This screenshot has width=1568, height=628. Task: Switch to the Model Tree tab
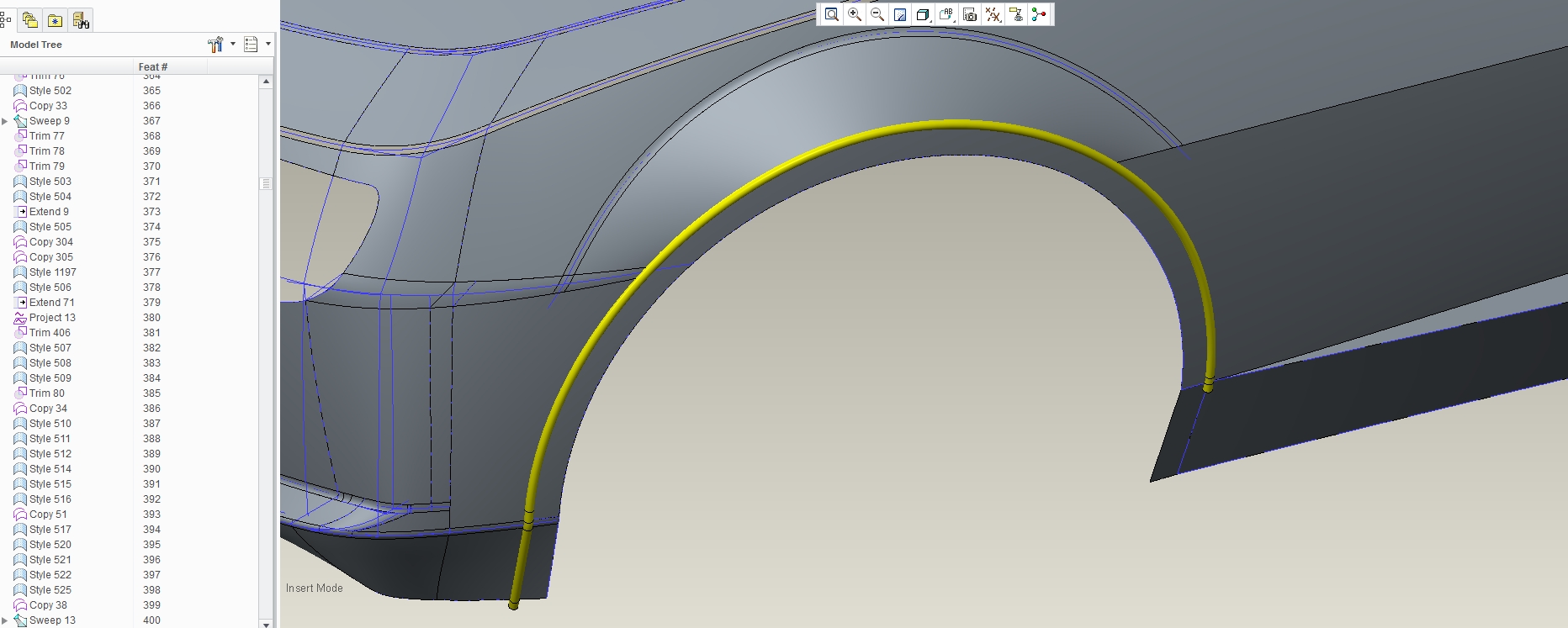[x=6, y=19]
